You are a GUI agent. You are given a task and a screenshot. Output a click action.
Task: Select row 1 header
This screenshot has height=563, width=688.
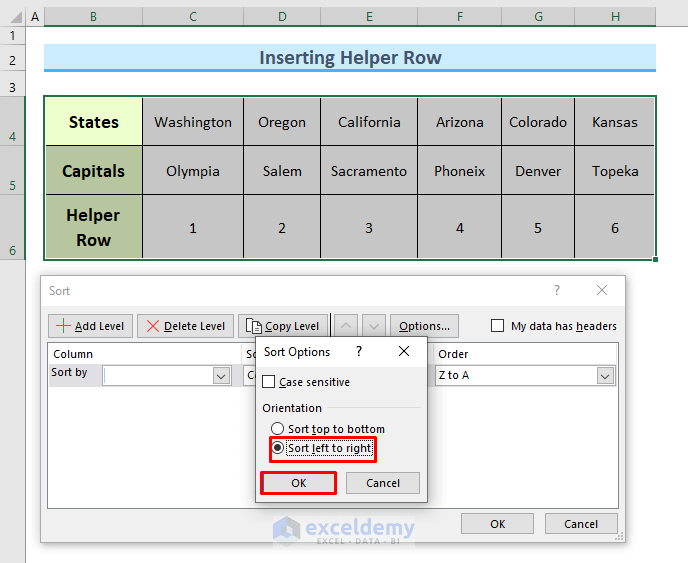[x=12, y=35]
